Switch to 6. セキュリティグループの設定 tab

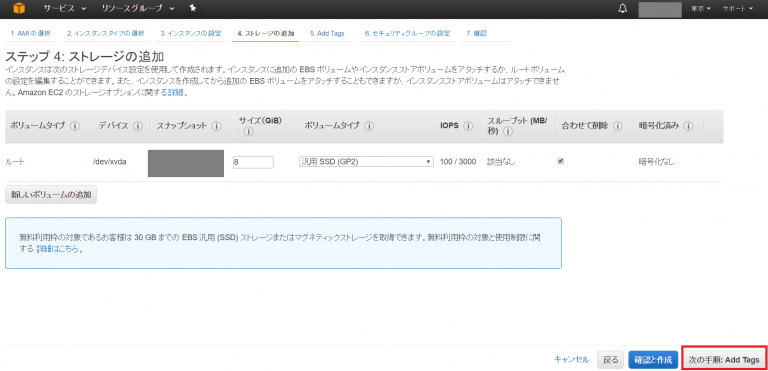407,34
